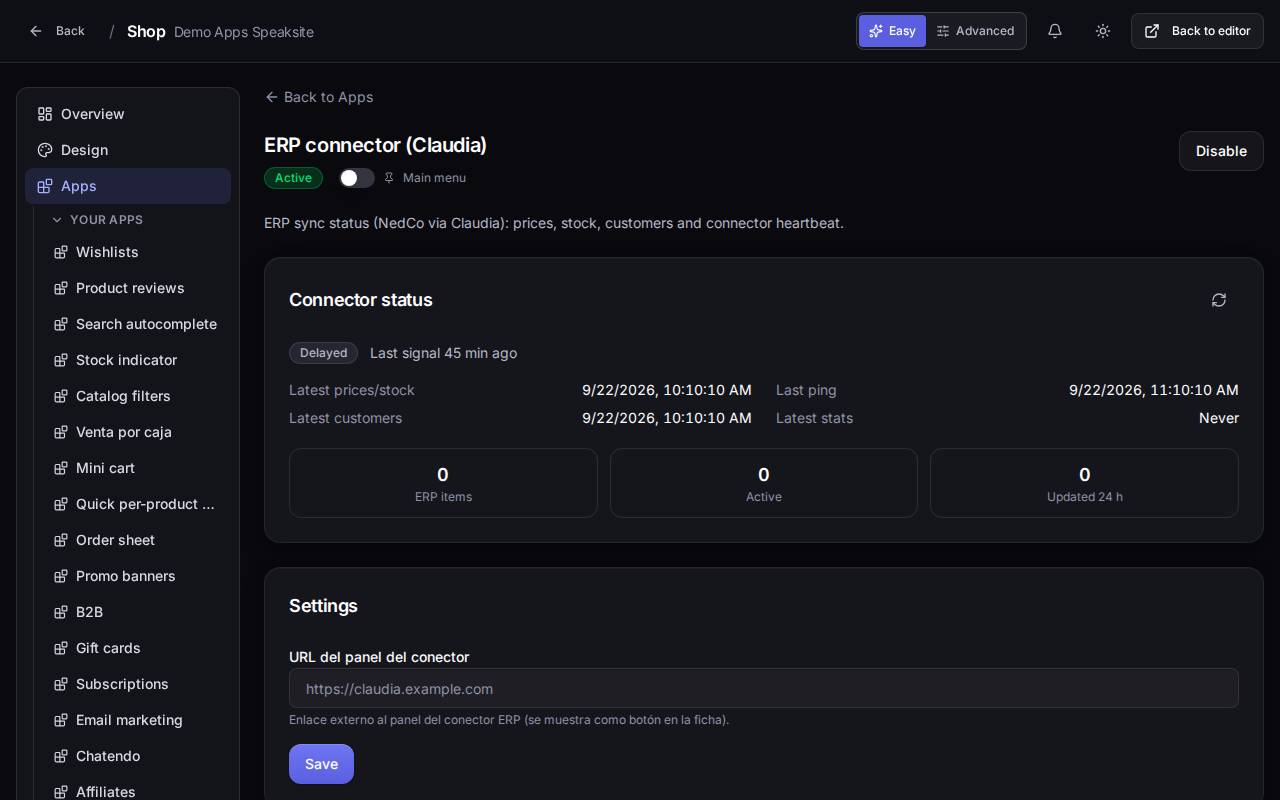The width and height of the screenshot is (1280, 800).
Task: Open the Gift cards app
Action: click(136, 648)
